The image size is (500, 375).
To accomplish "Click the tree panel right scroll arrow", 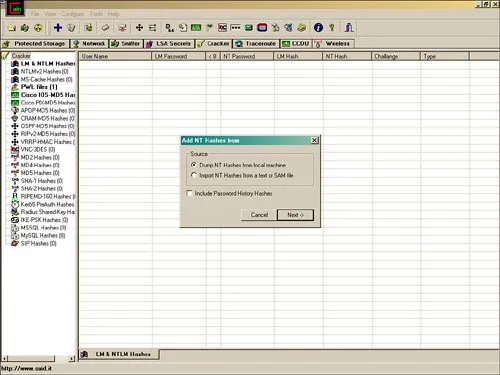I will coord(72,359).
